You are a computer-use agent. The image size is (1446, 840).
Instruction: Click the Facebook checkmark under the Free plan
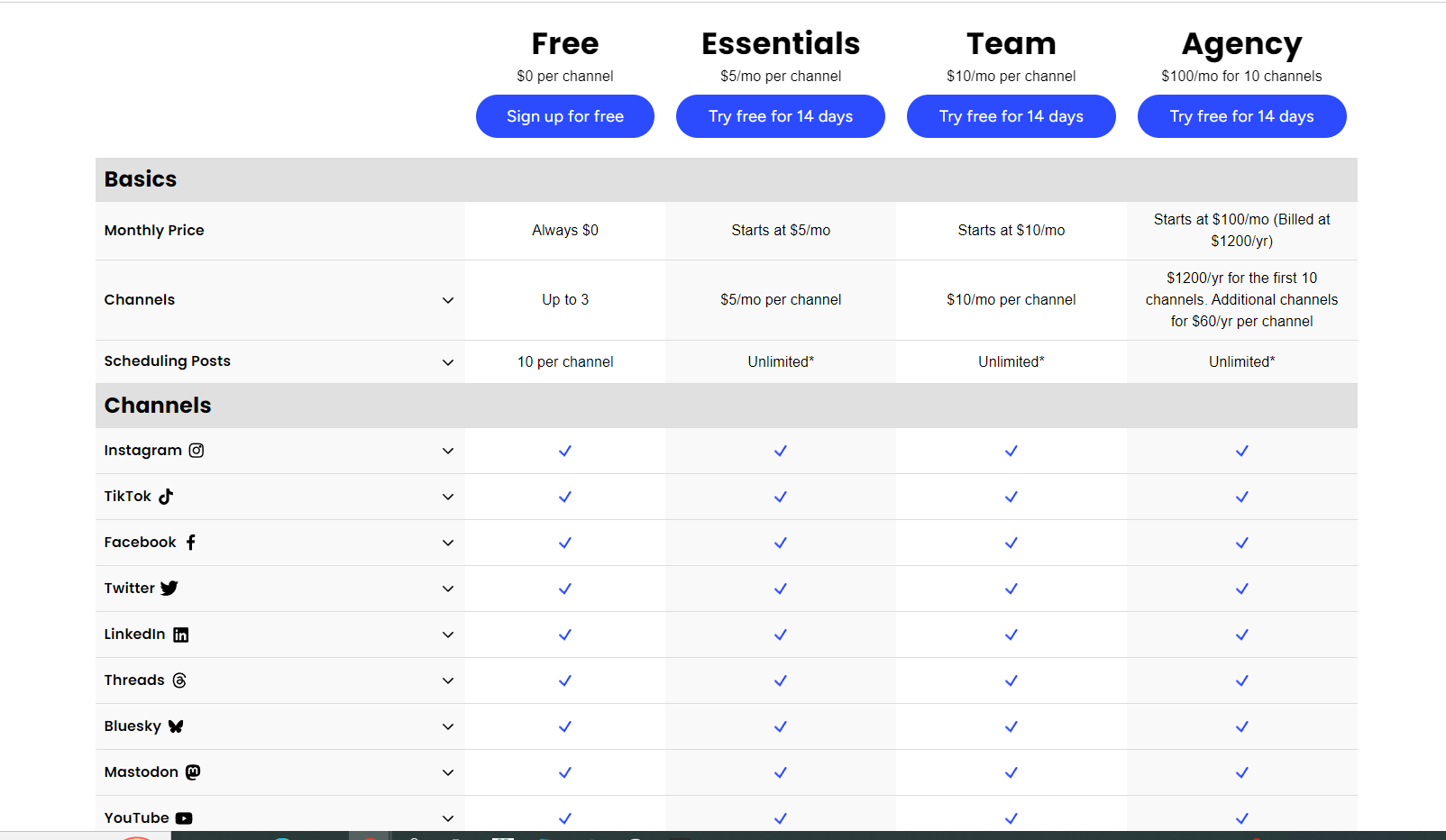pyautogui.click(x=565, y=543)
